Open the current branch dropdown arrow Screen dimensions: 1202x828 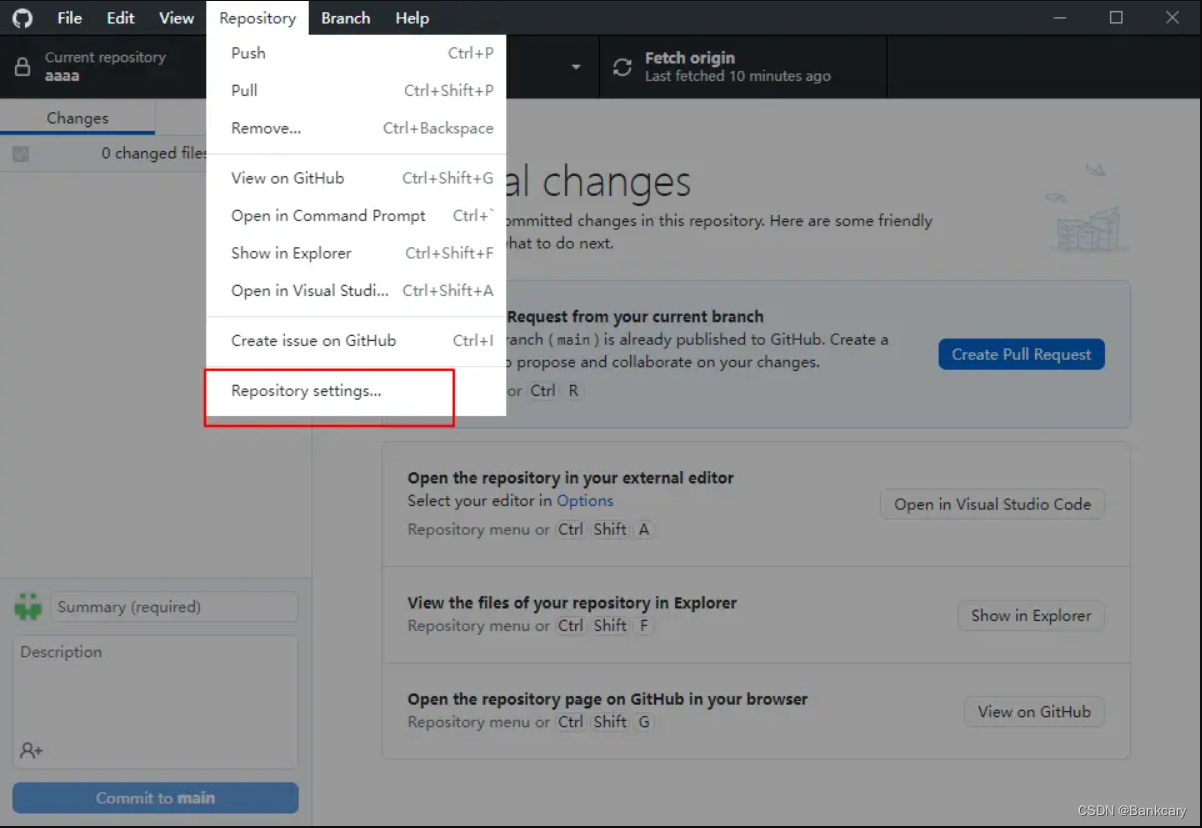point(575,66)
